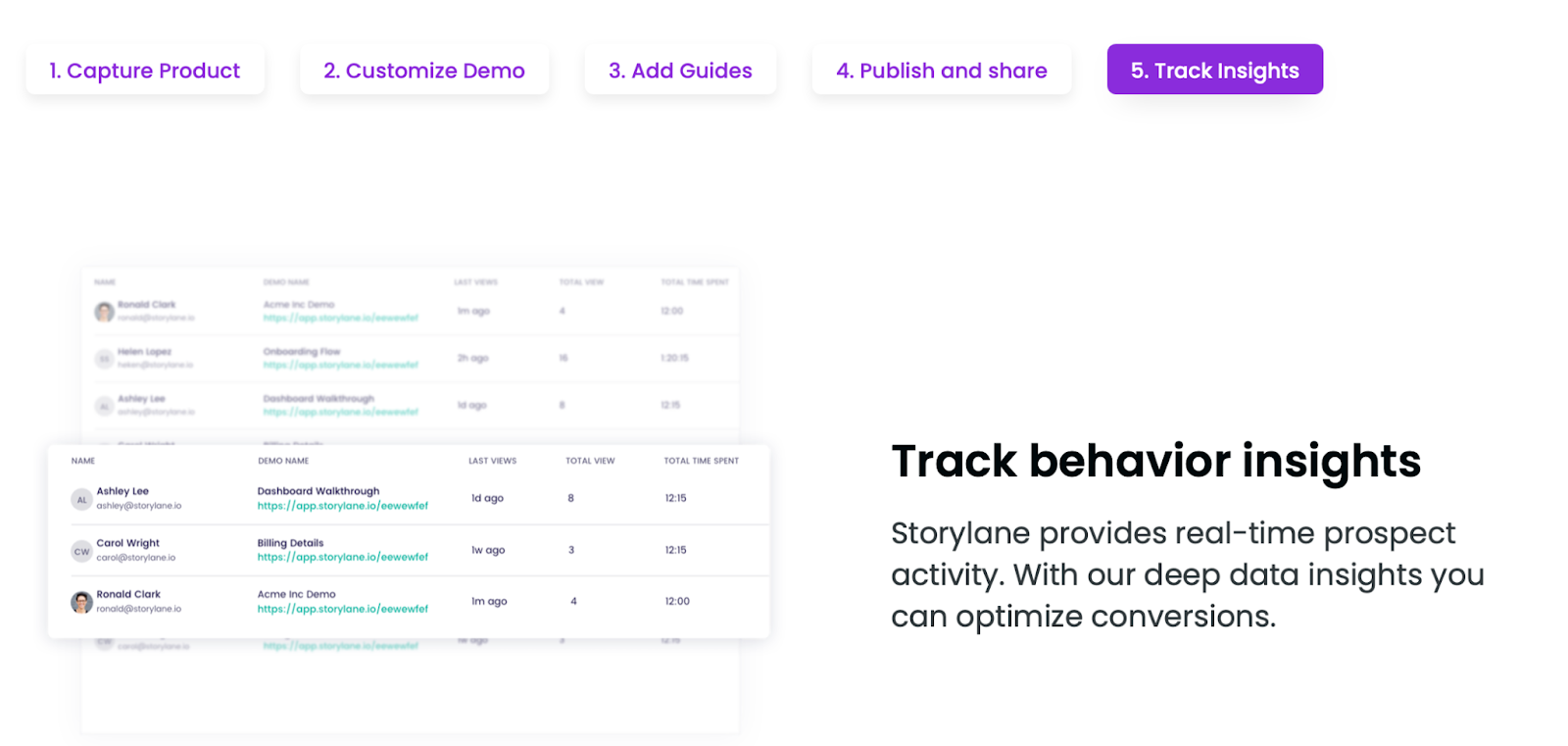1568x746 pixels.
Task: Select the Add Guides tab
Action: point(680,71)
